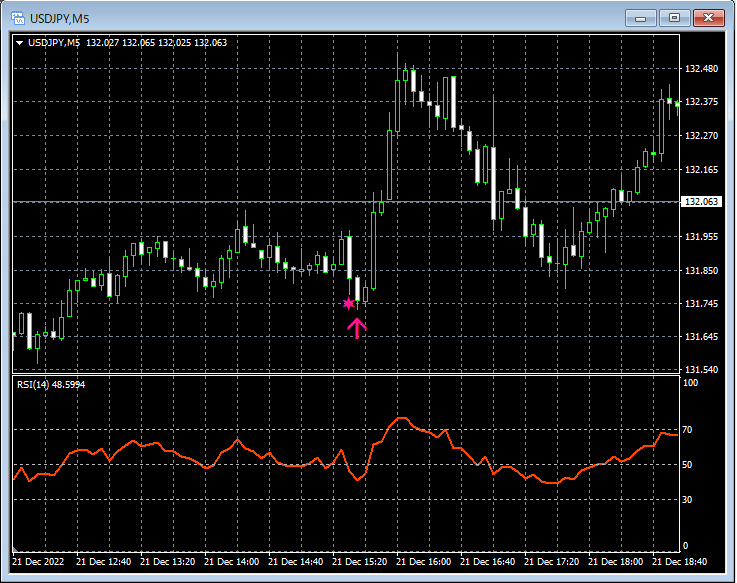
Task: Maximize the USDJPY,M5 chart window
Action: click(674, 18)
